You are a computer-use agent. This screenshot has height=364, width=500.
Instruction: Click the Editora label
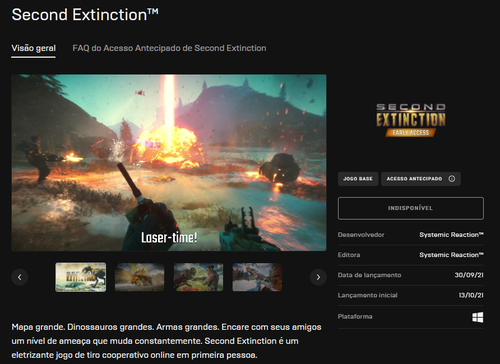pos(349,255)
